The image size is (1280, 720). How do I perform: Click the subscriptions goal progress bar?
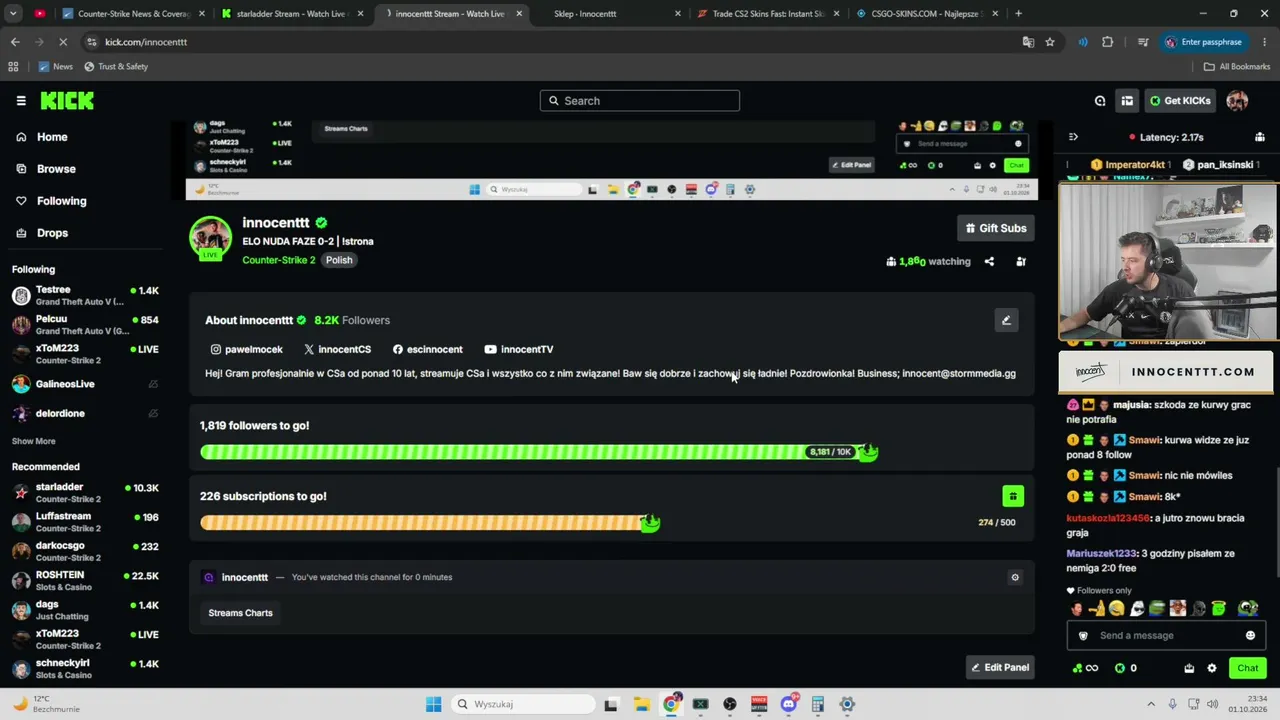(x=430, y=522)
